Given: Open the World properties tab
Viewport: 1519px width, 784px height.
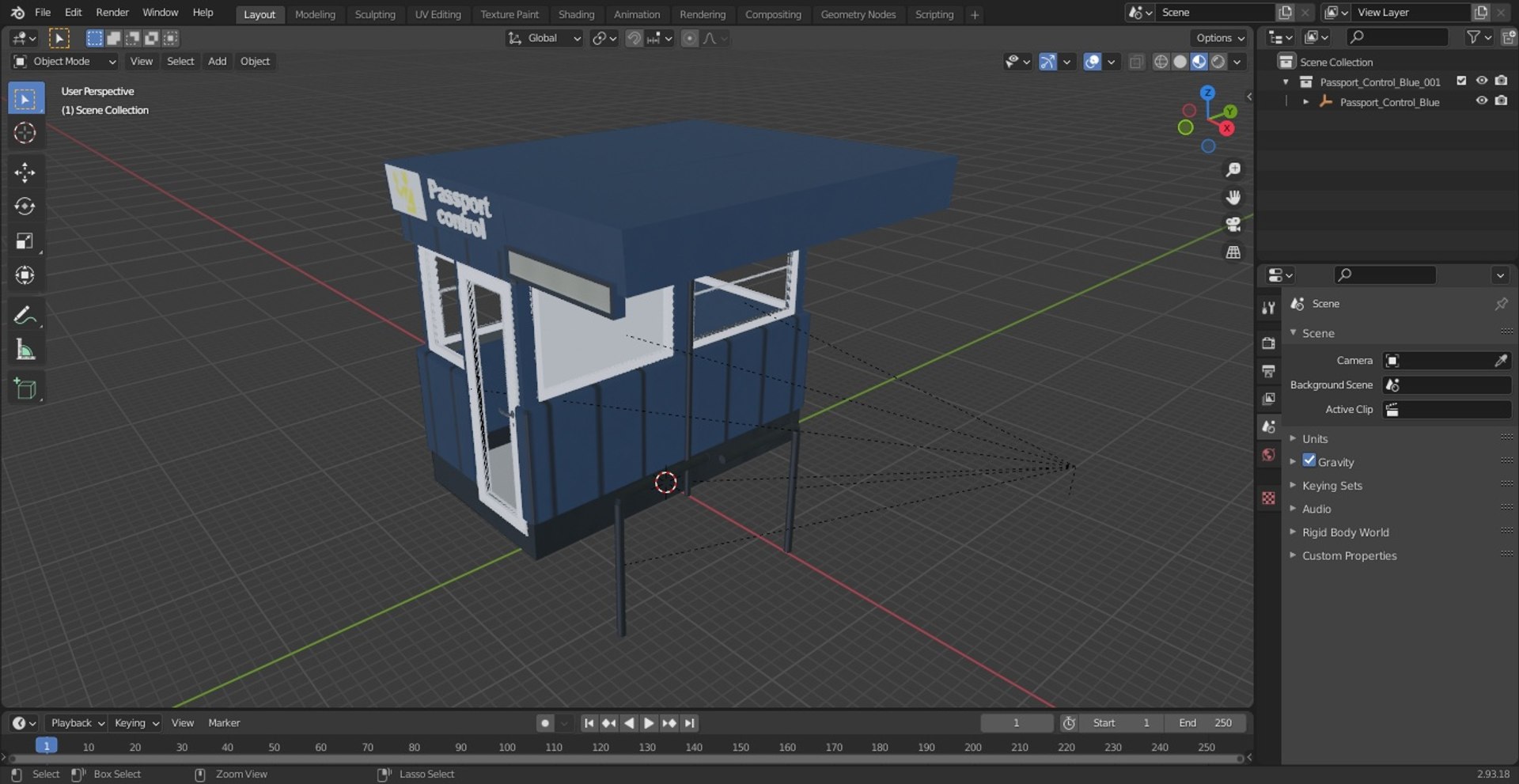Looking at the screenshot, I should point(1268,455).
